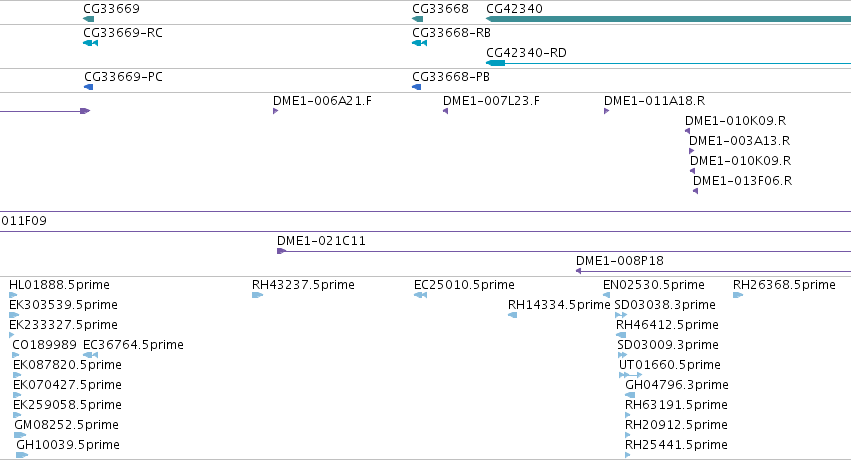851x460 pixels.
Task: Click the CG33669 gene arrow glyph
Action: [88, 19]
